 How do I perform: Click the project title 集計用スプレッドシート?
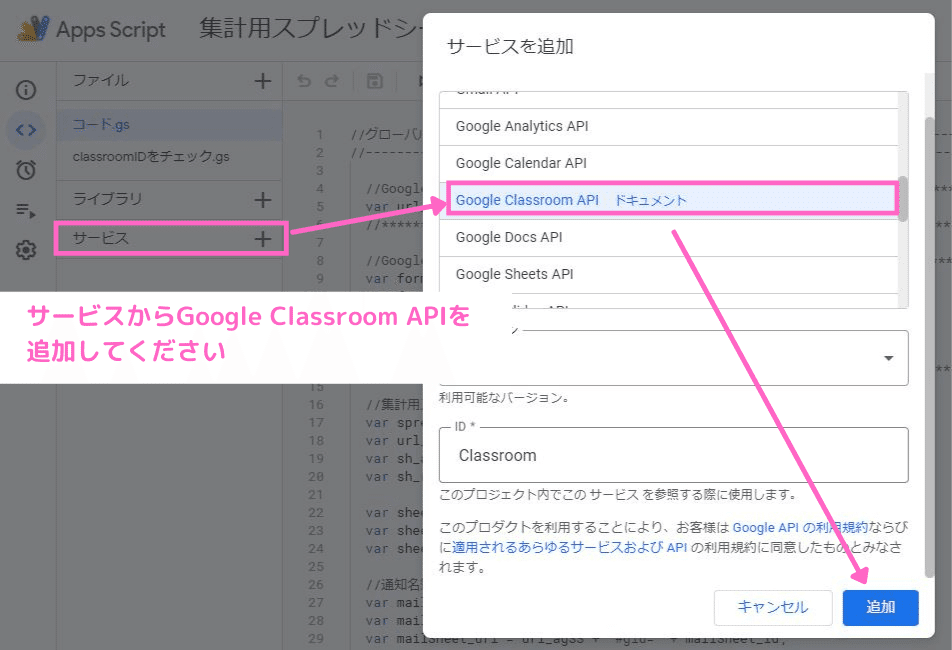[311, 29]
